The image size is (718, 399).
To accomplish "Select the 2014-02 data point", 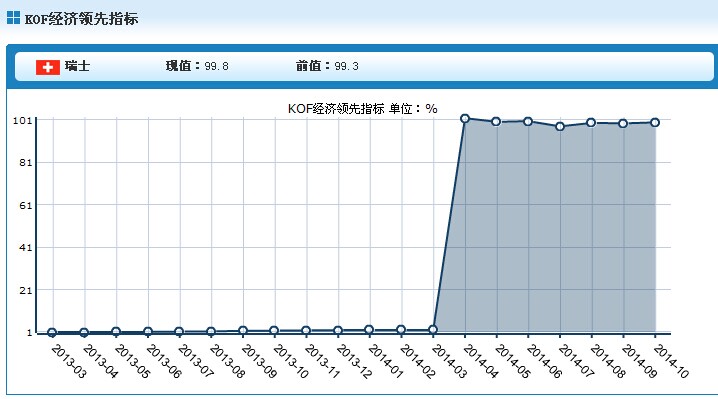I will 401,330.
